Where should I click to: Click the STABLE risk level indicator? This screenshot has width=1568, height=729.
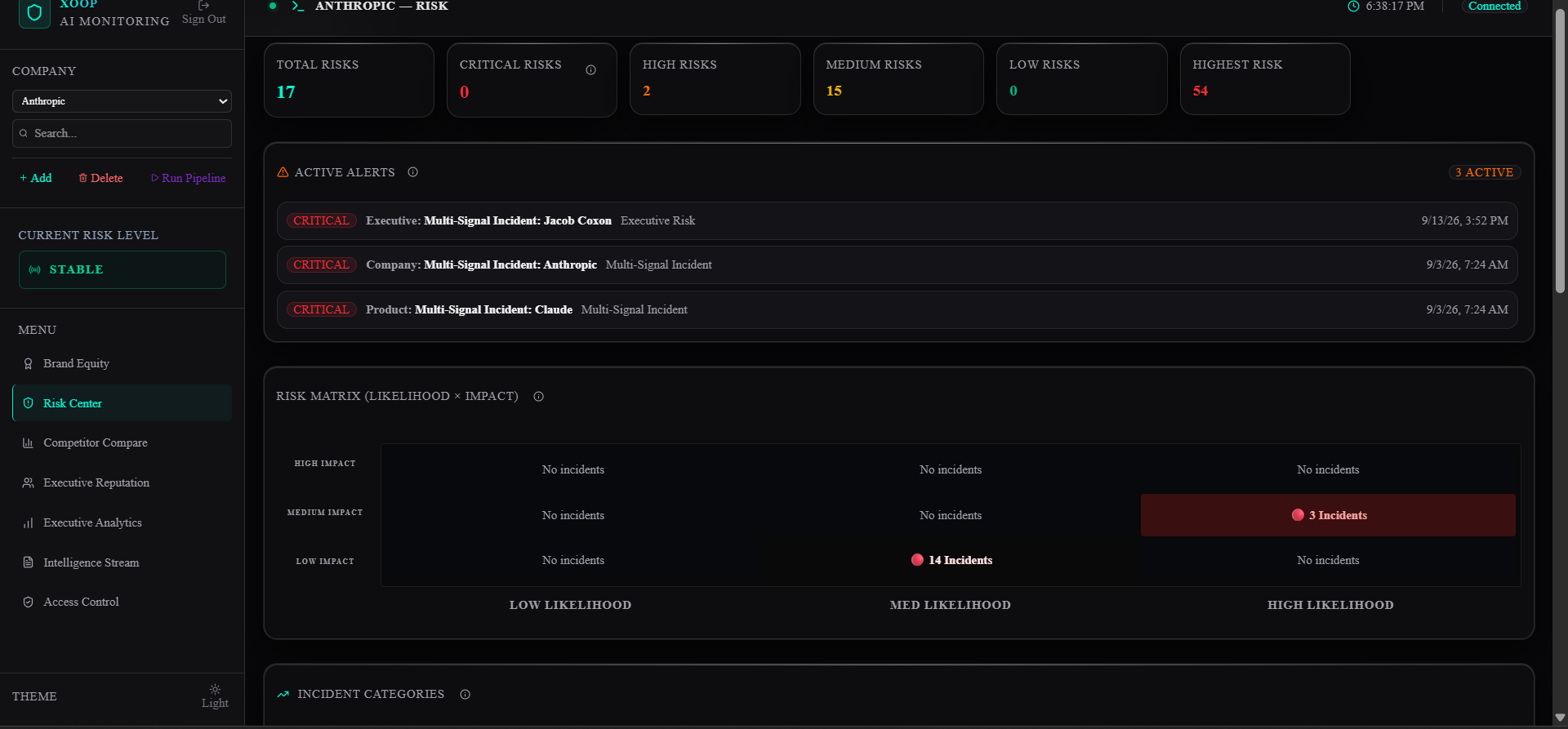click(122, 269)
